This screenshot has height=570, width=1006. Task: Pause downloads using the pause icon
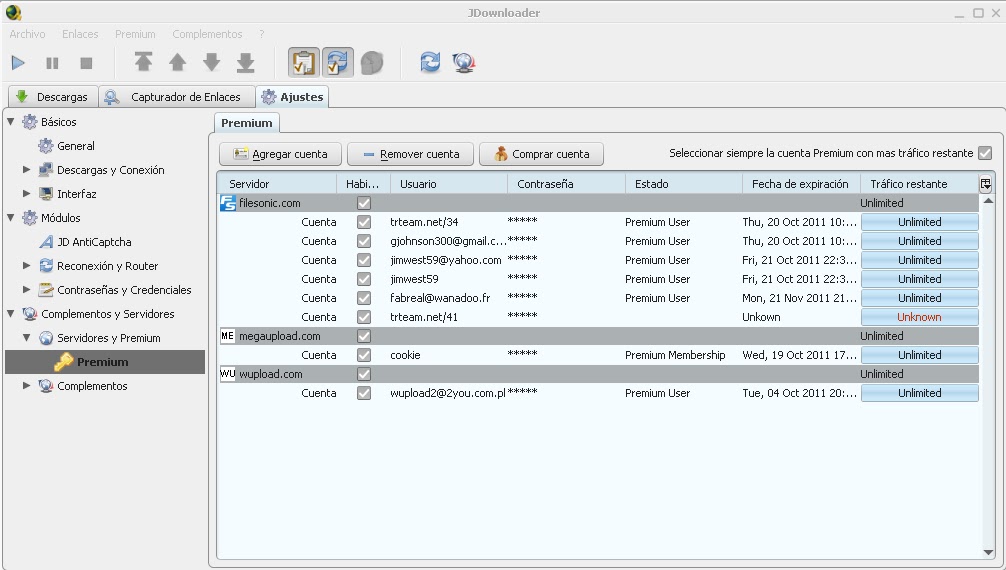pyautogui.click(x=53, y=63)
